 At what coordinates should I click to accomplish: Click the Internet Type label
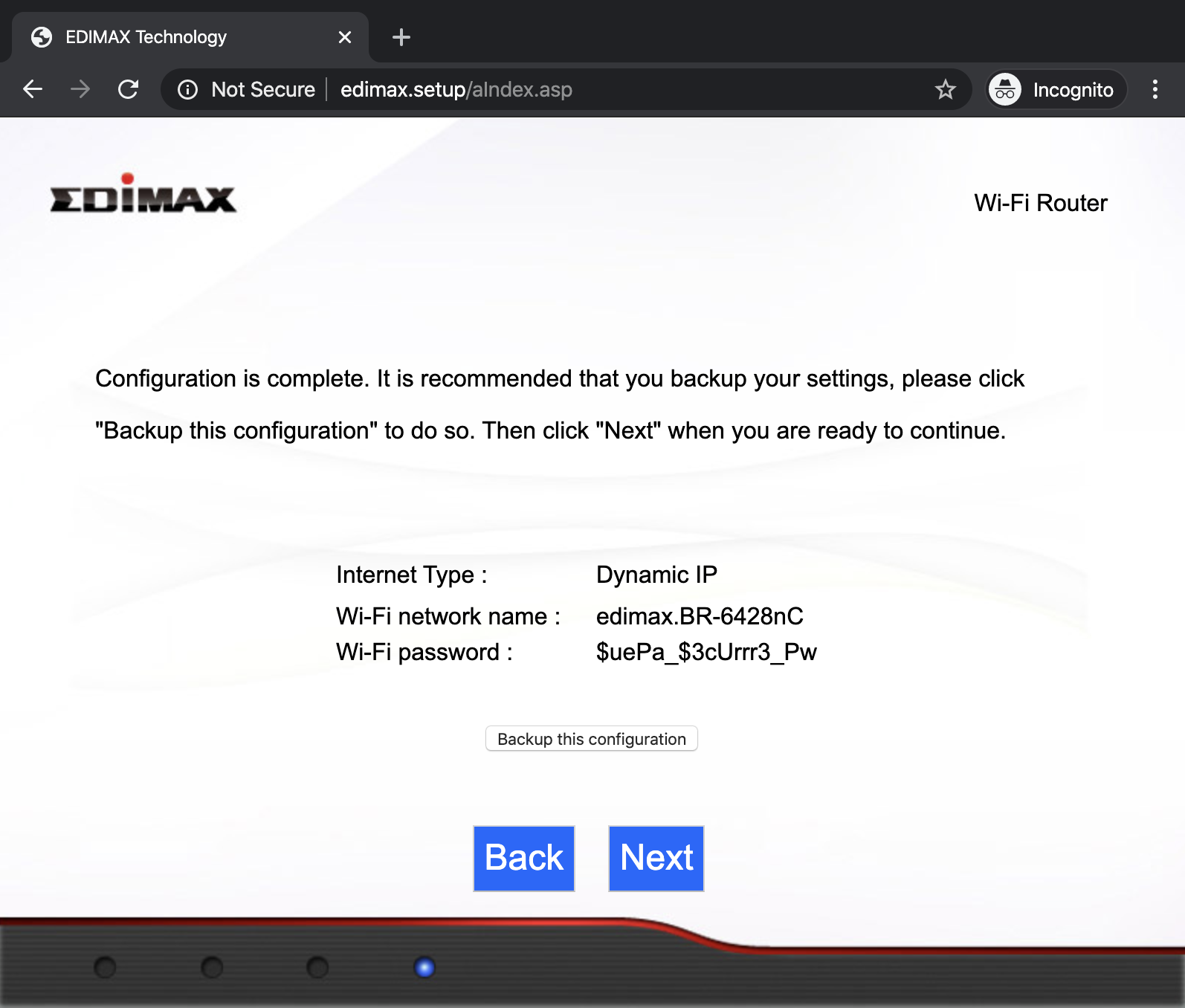point(412,575)
